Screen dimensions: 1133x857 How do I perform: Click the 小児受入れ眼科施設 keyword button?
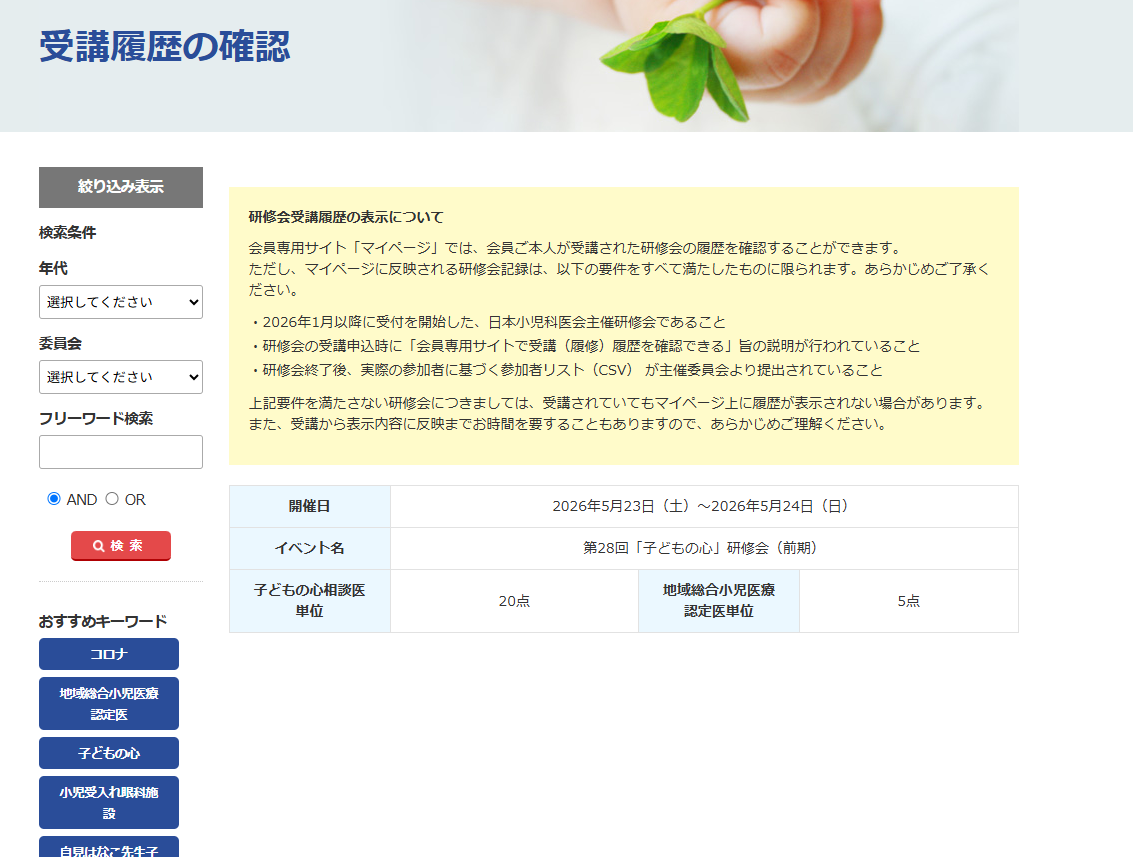click(109, 803)
